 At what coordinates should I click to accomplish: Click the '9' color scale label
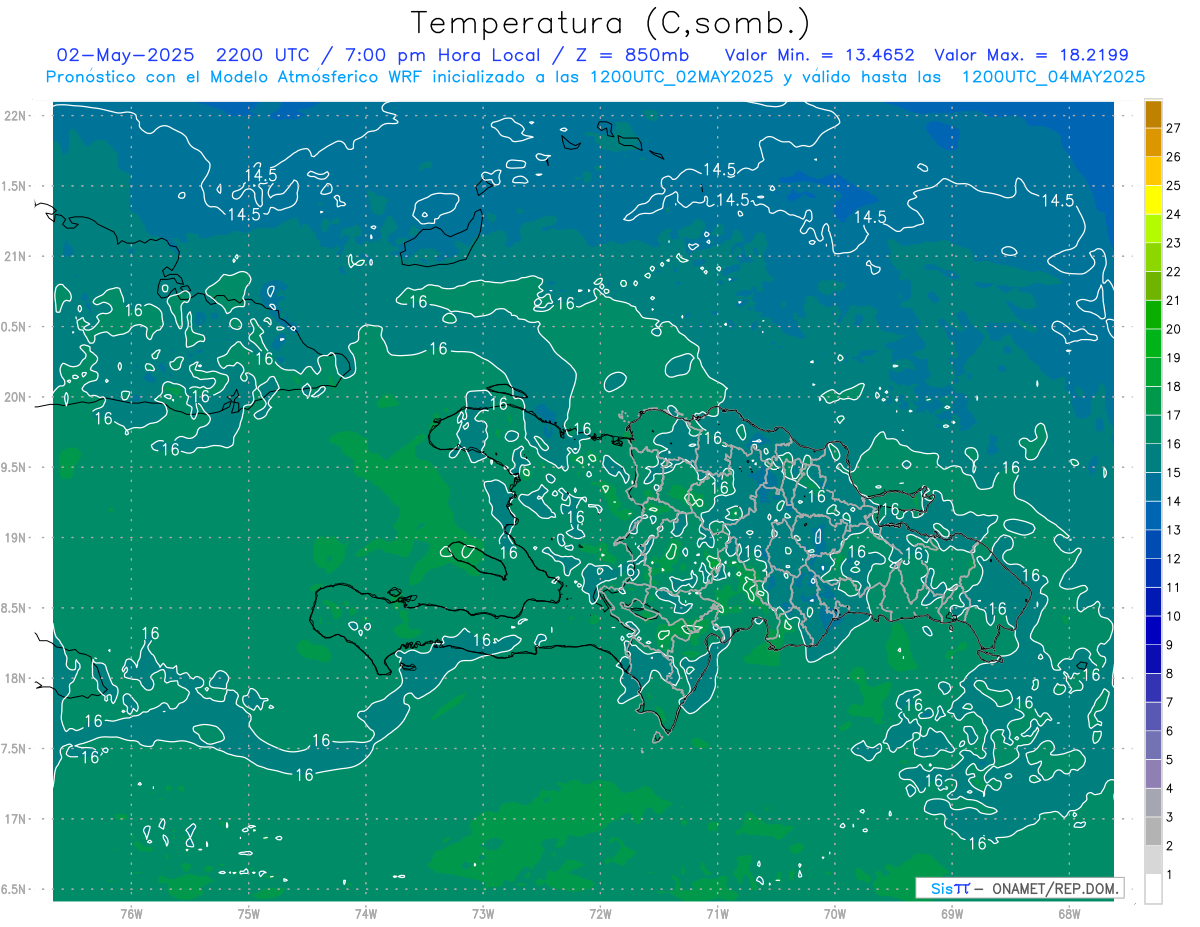[x=1170, y=645]
